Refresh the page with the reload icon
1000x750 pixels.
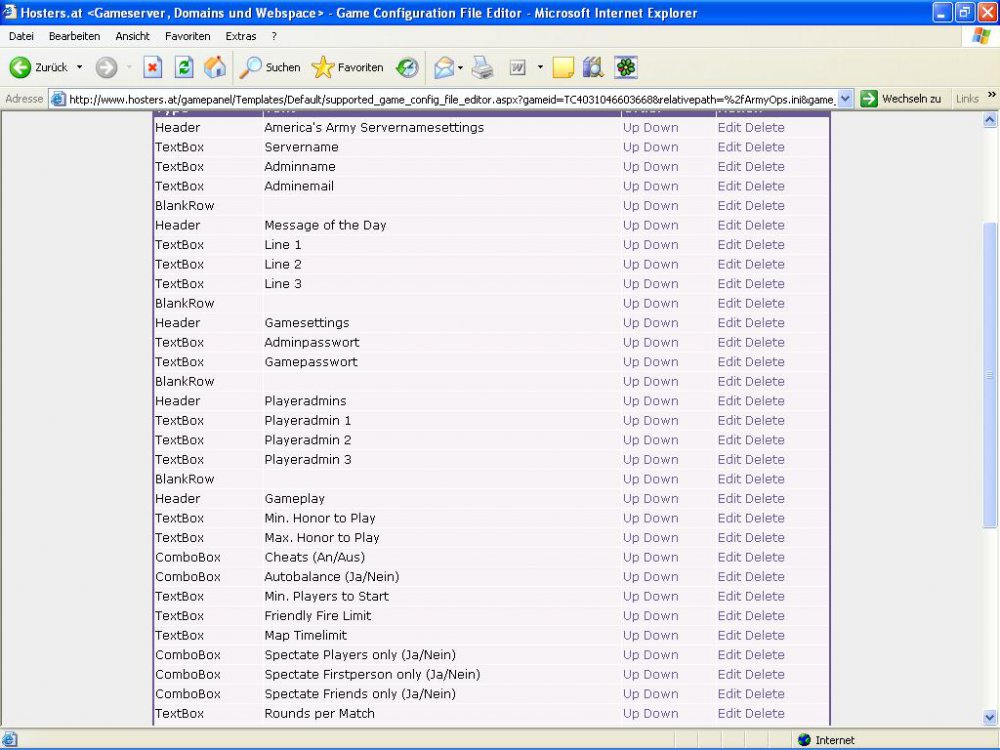184,67
